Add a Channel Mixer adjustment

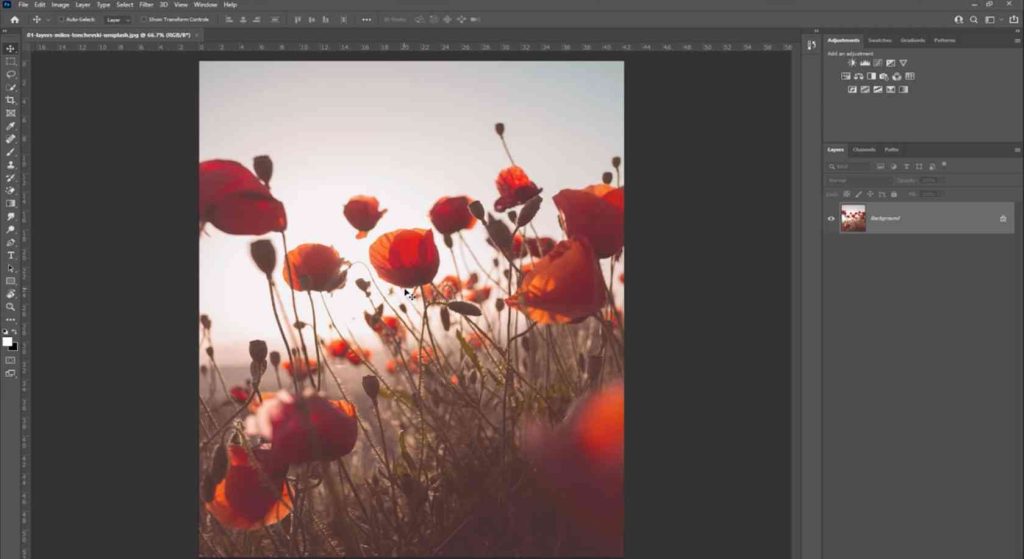click(x=897, y=76)
